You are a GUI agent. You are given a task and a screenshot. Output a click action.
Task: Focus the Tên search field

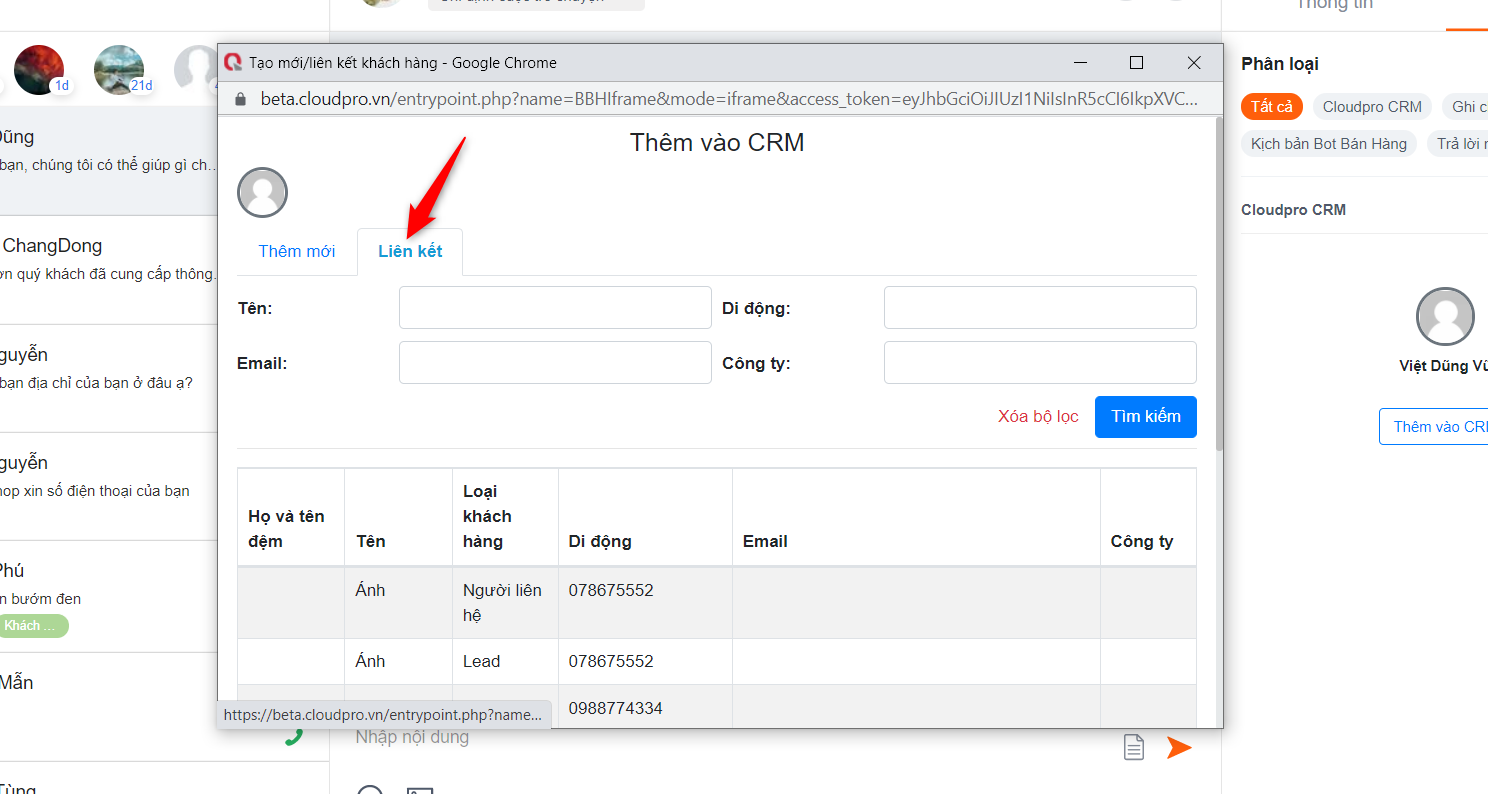(555, 308)
